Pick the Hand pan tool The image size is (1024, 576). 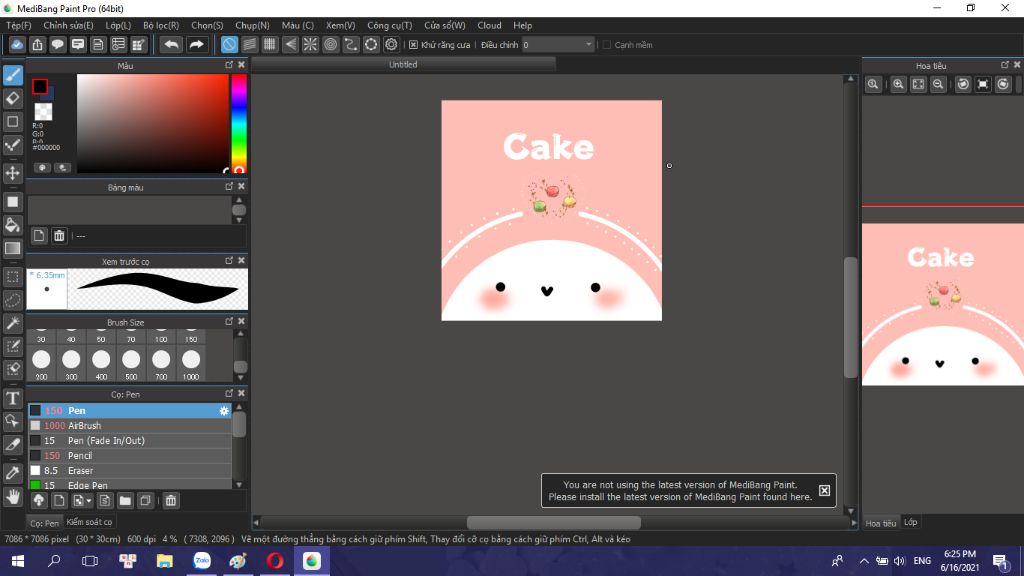pyautogui.click(x=13, y=496)
